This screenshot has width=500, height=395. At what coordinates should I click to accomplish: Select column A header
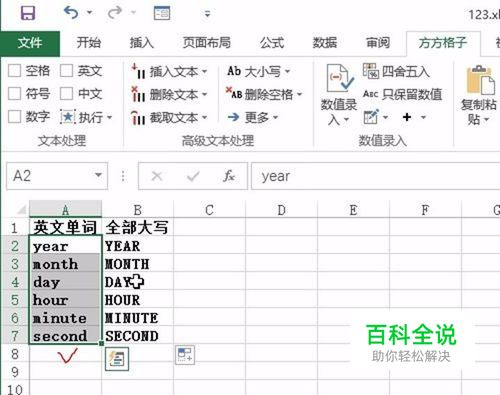point(65,210)
